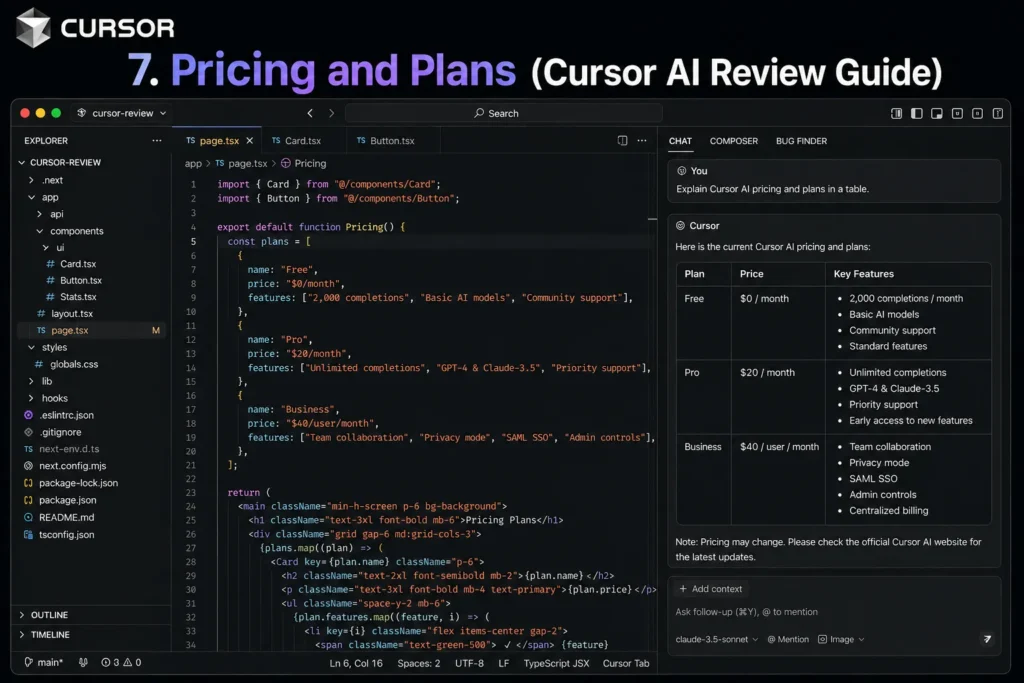The height and width of the screenshot is (683, 1024).
Task: Toggle the bottom panel layout icon
Action: [x=936, y=113]
